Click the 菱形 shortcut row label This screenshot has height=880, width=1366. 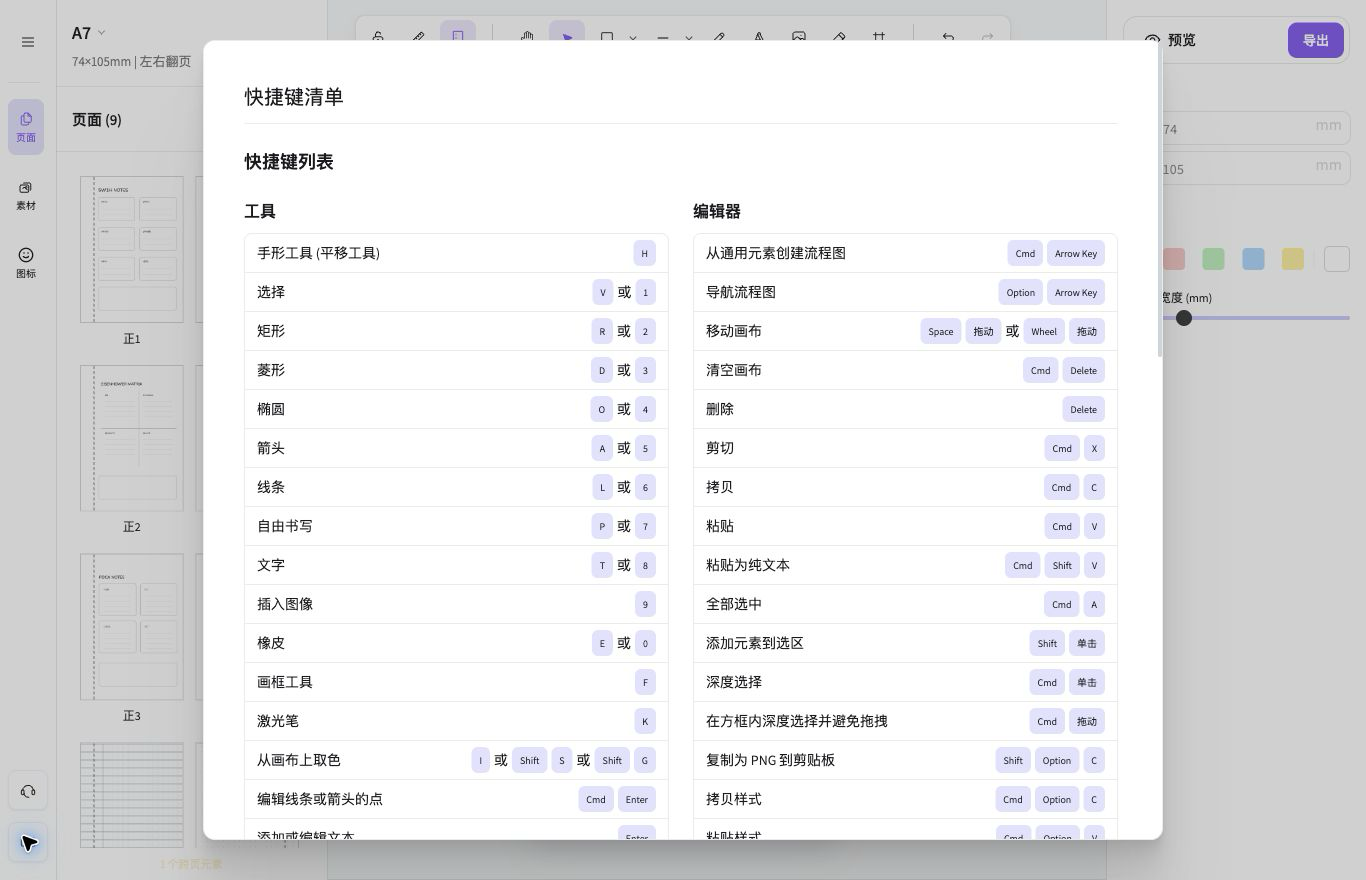271,370
